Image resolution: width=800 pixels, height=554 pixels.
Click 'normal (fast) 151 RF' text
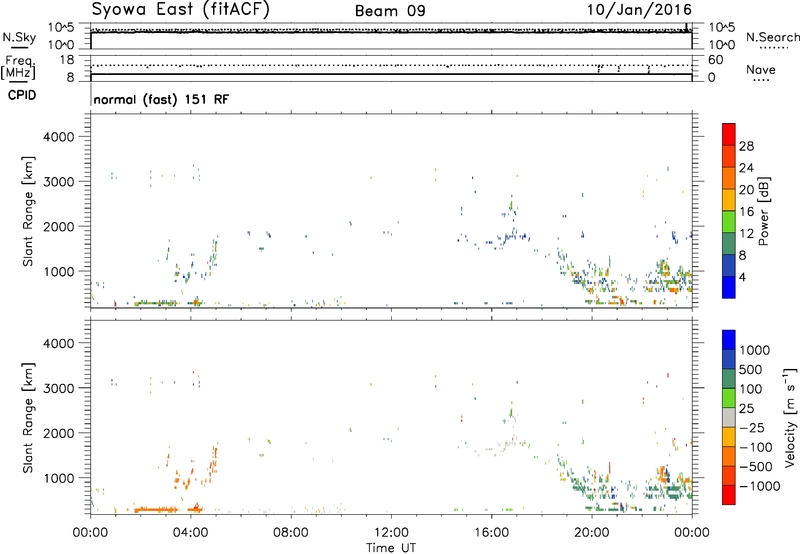coord(161,99)
